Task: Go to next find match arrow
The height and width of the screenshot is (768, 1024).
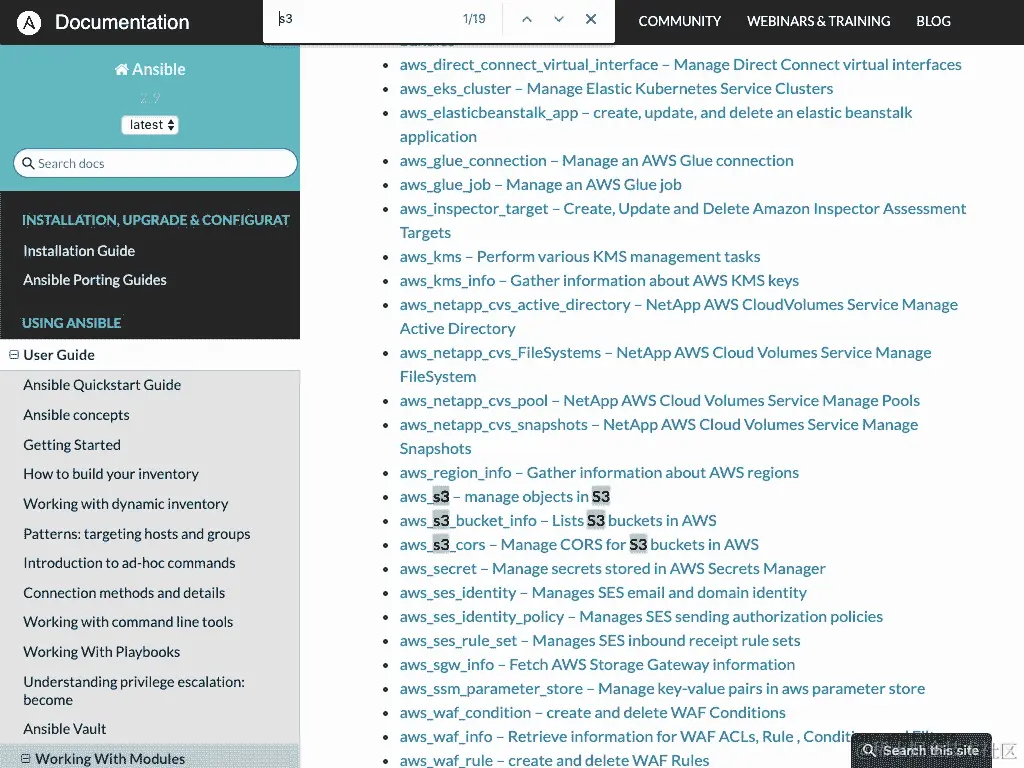Action: coord(559,20)
